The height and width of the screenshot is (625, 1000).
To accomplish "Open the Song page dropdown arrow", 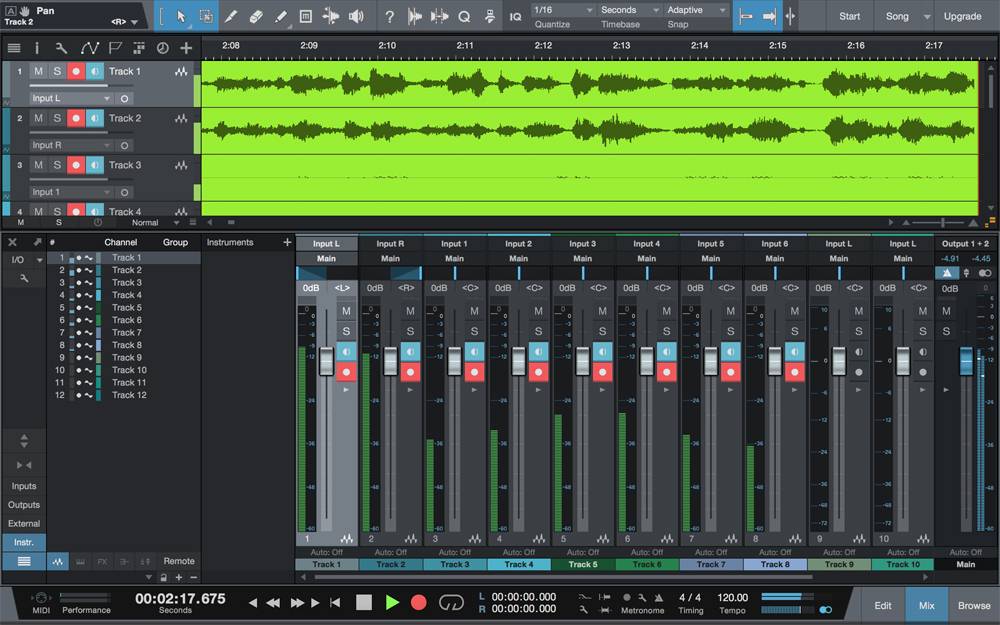I will click(x=927, y=17).
